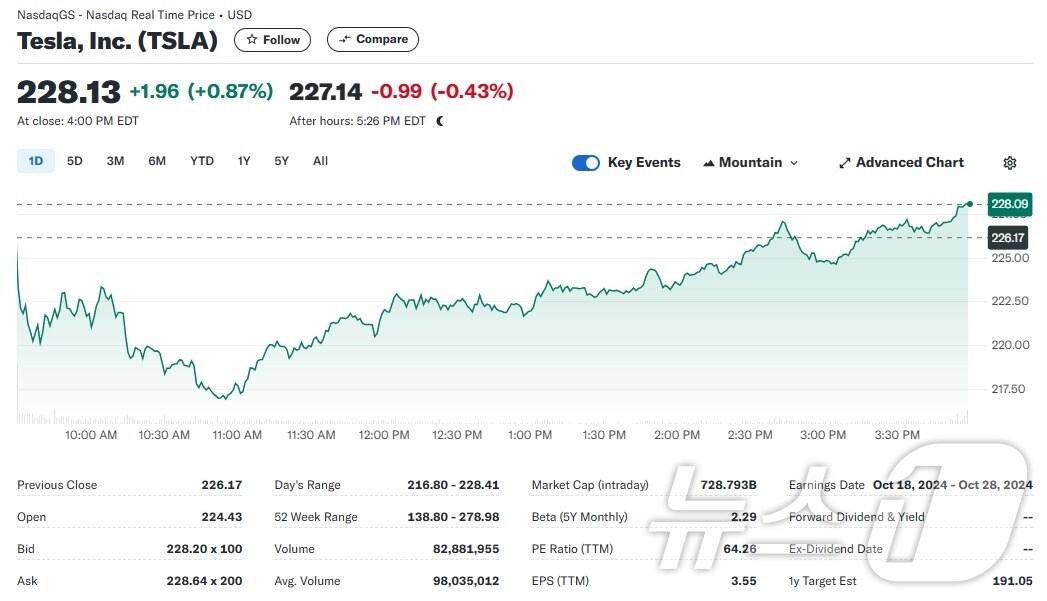Open the Advanced Chart link
Image resolution: width=1047 pixels, height=601 pixels.
point(909,163)
